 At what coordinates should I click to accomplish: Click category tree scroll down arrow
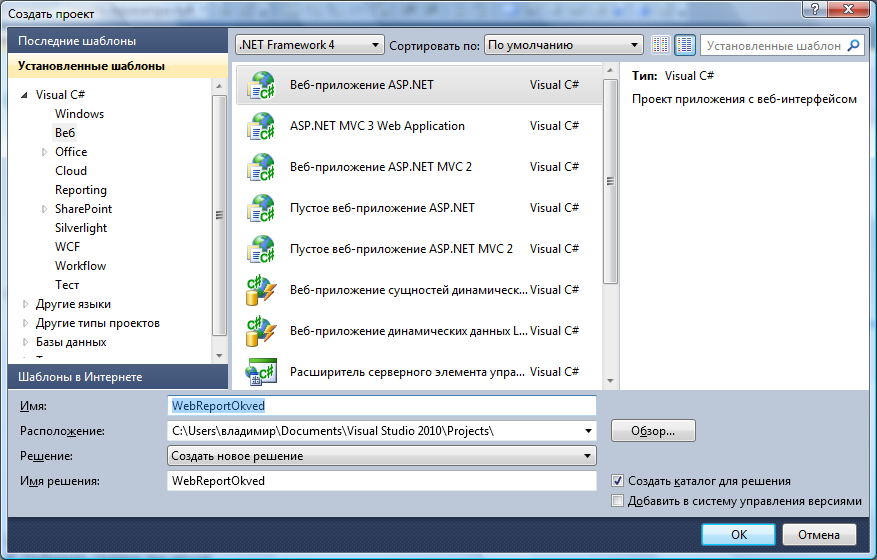point(219,356)
